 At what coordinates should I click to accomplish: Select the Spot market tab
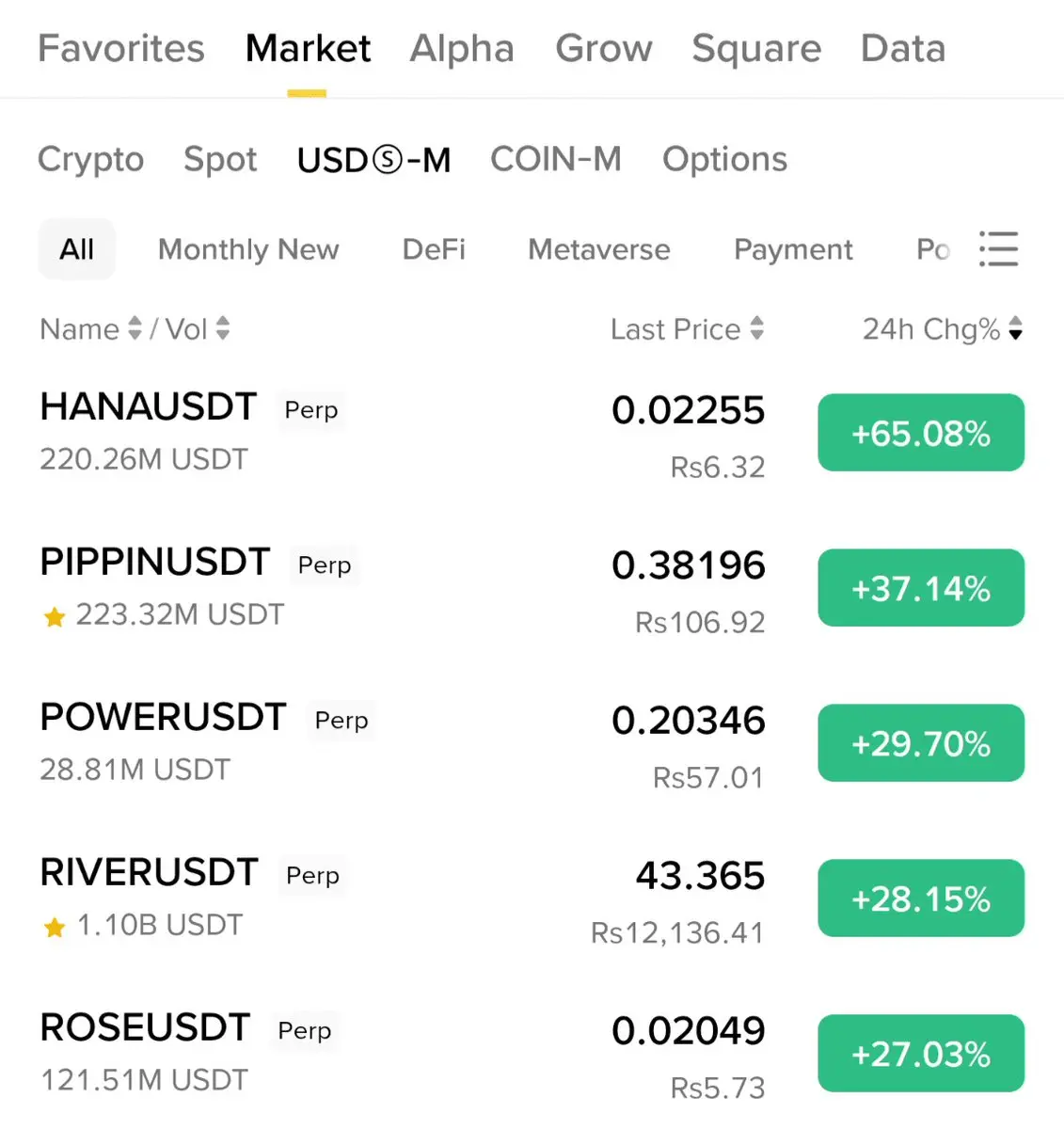point(220,160)
